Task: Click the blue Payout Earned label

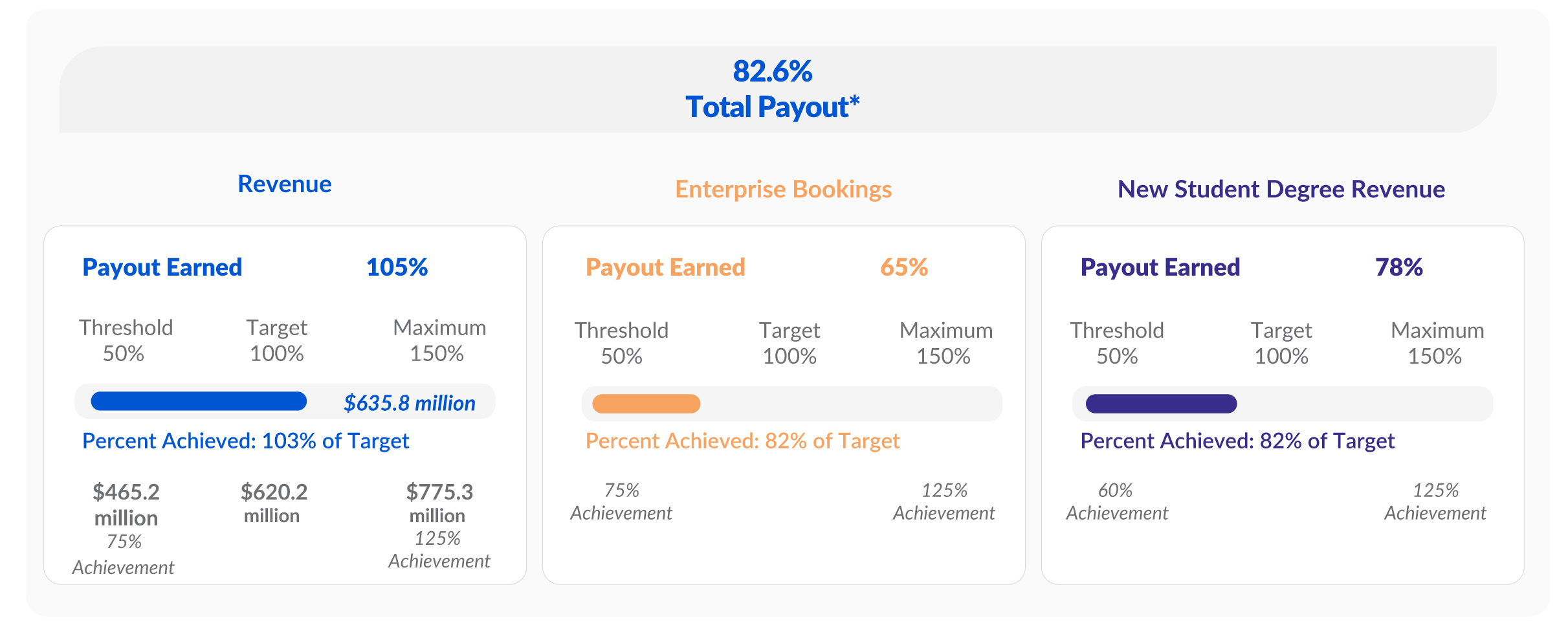Action: tap(162, 267)
